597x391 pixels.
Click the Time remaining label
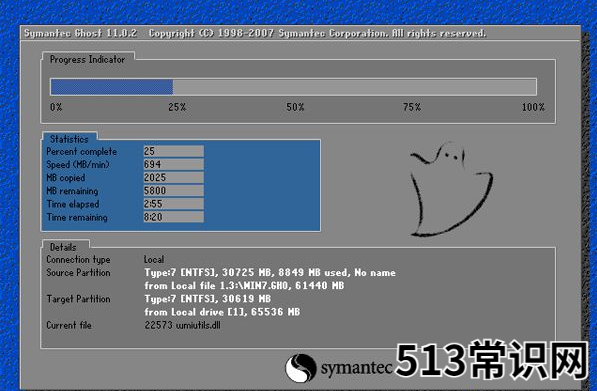click(x=77, y=217)
